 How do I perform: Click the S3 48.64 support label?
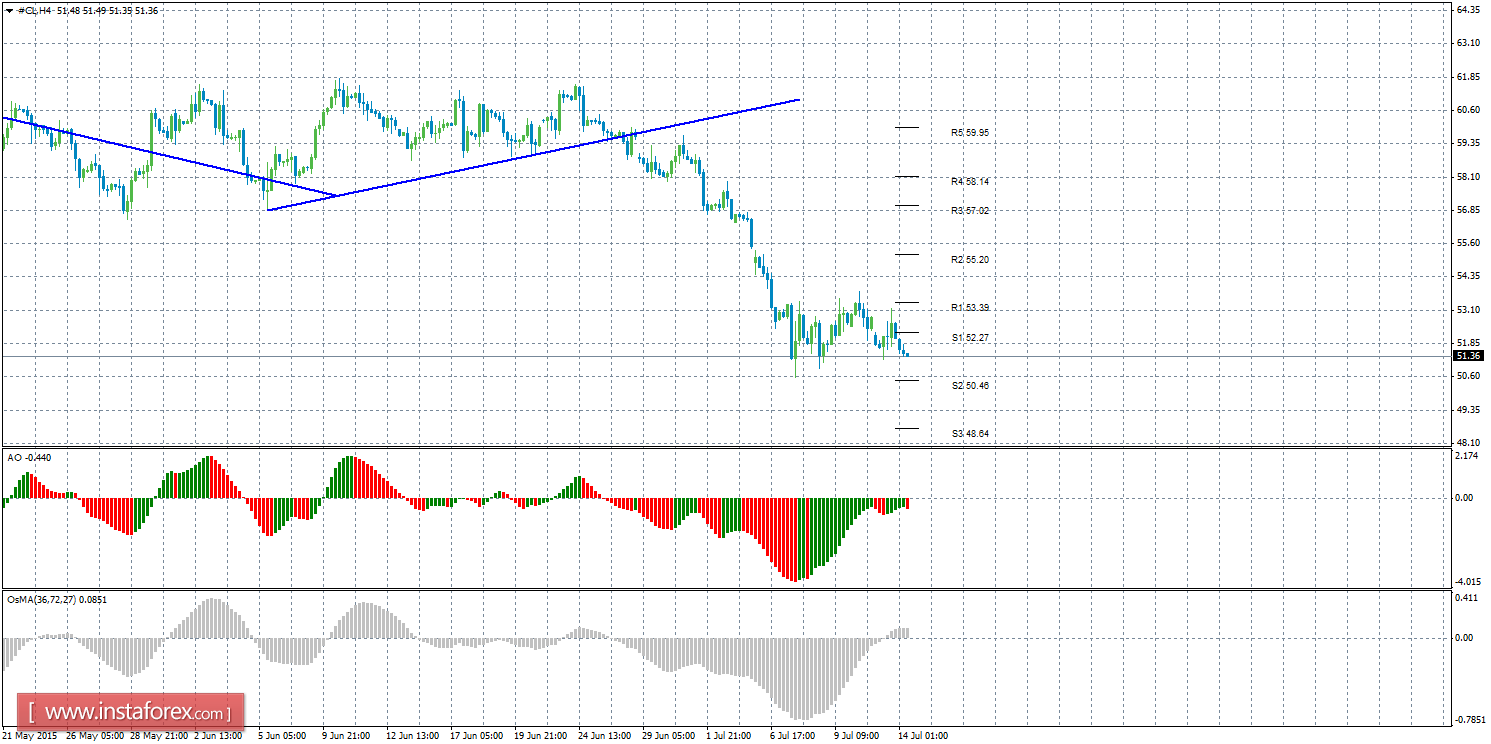tap(969, 434)
